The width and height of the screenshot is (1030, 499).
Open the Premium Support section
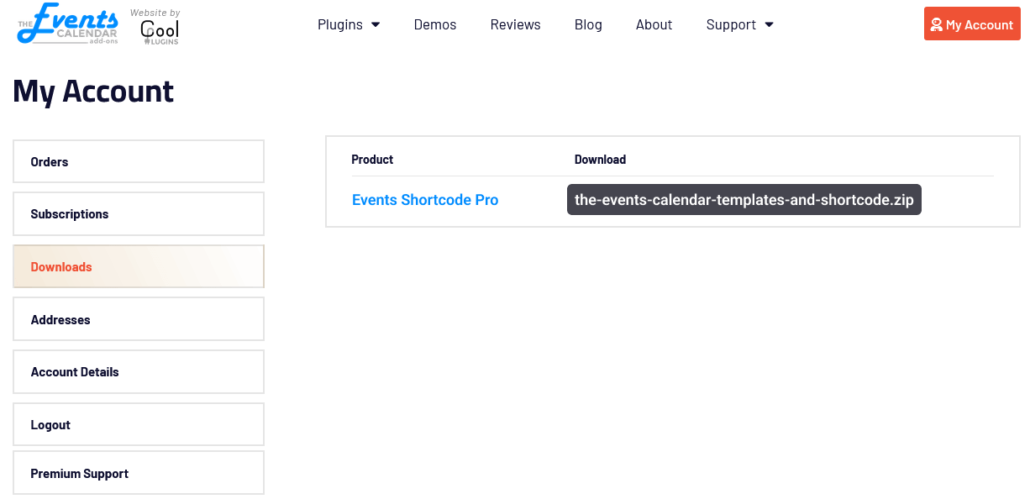pos(138,473)
